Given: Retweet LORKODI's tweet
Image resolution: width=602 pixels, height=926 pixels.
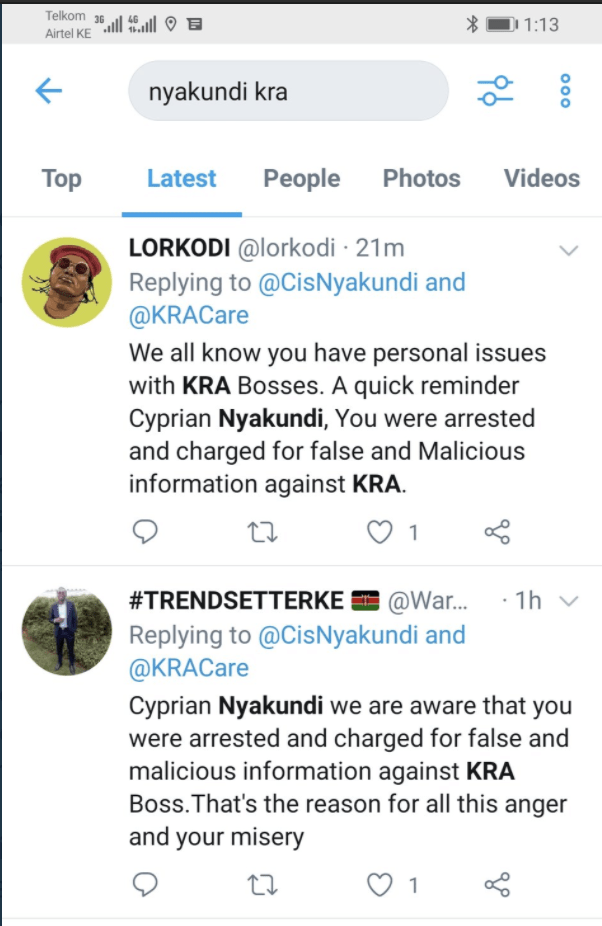Looking at the screenshot, I should (x=260, y=532).
